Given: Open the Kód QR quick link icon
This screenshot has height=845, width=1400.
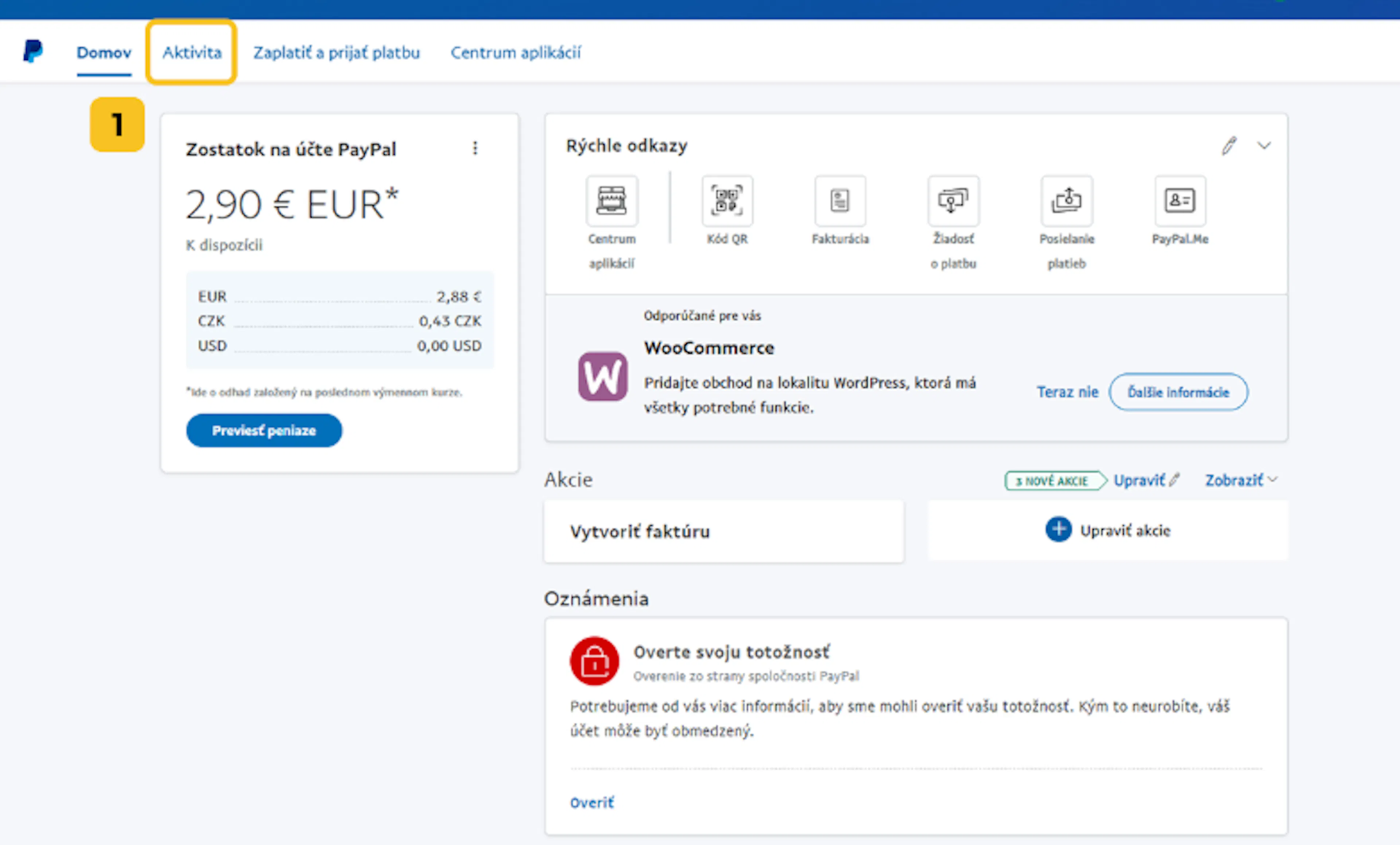Looking at the screenshot, I should click(727, 200).
